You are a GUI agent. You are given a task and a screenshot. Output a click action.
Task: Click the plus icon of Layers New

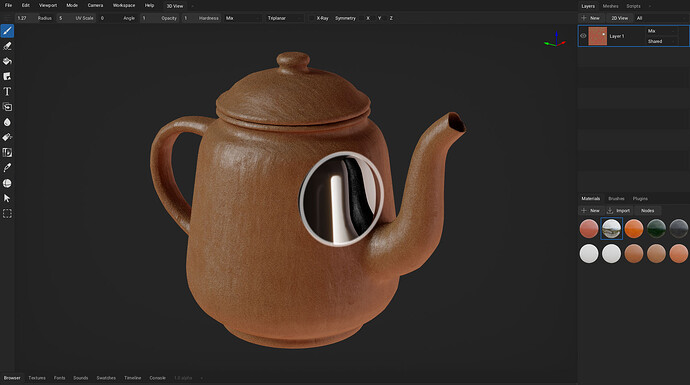coord(584,18)
